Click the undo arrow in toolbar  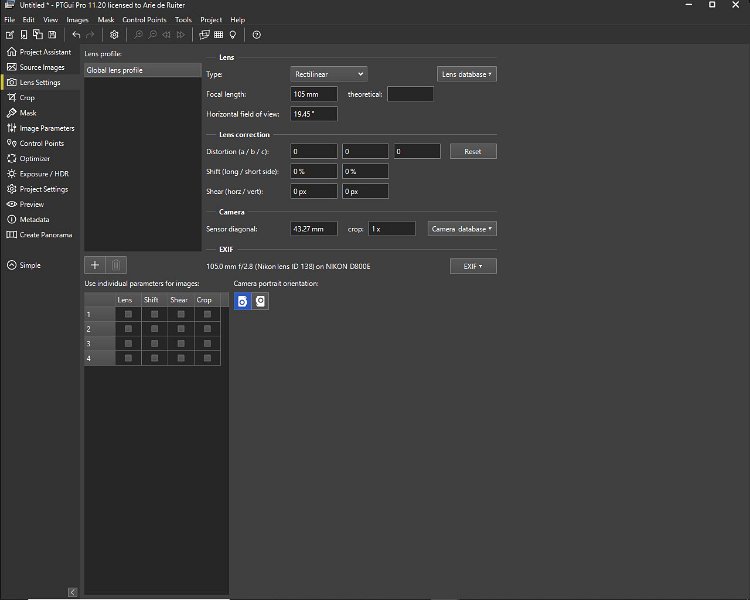click(x=76, y=35)
